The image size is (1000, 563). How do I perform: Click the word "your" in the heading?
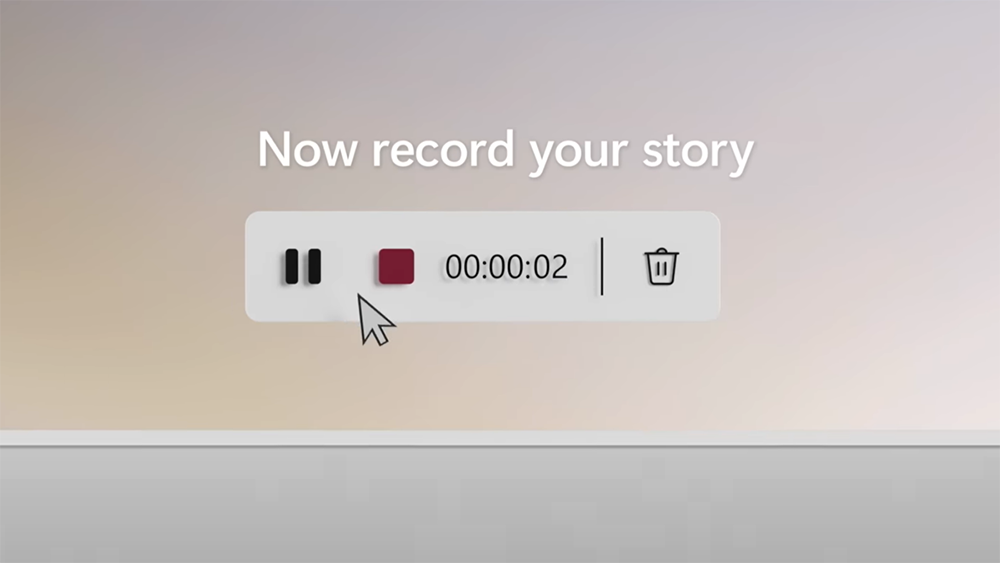coord(578,155)
